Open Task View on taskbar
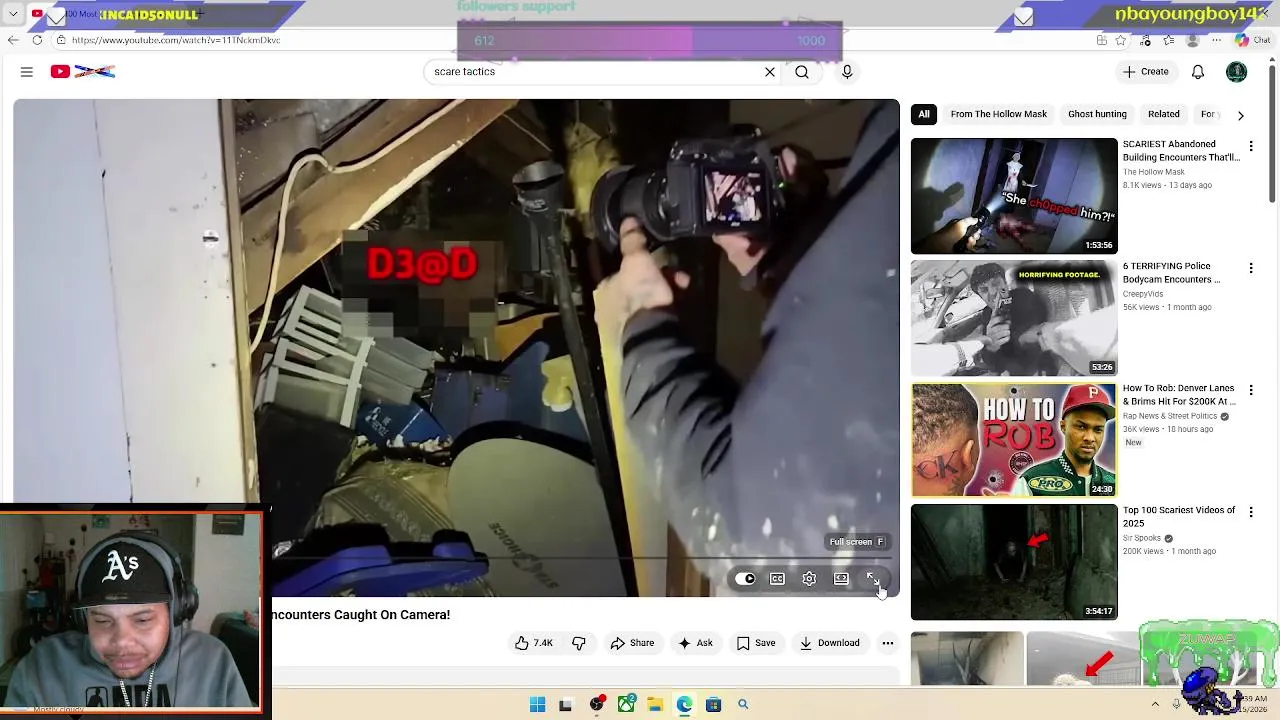This screenshot has height=720, width=1280. coord(566,705)
